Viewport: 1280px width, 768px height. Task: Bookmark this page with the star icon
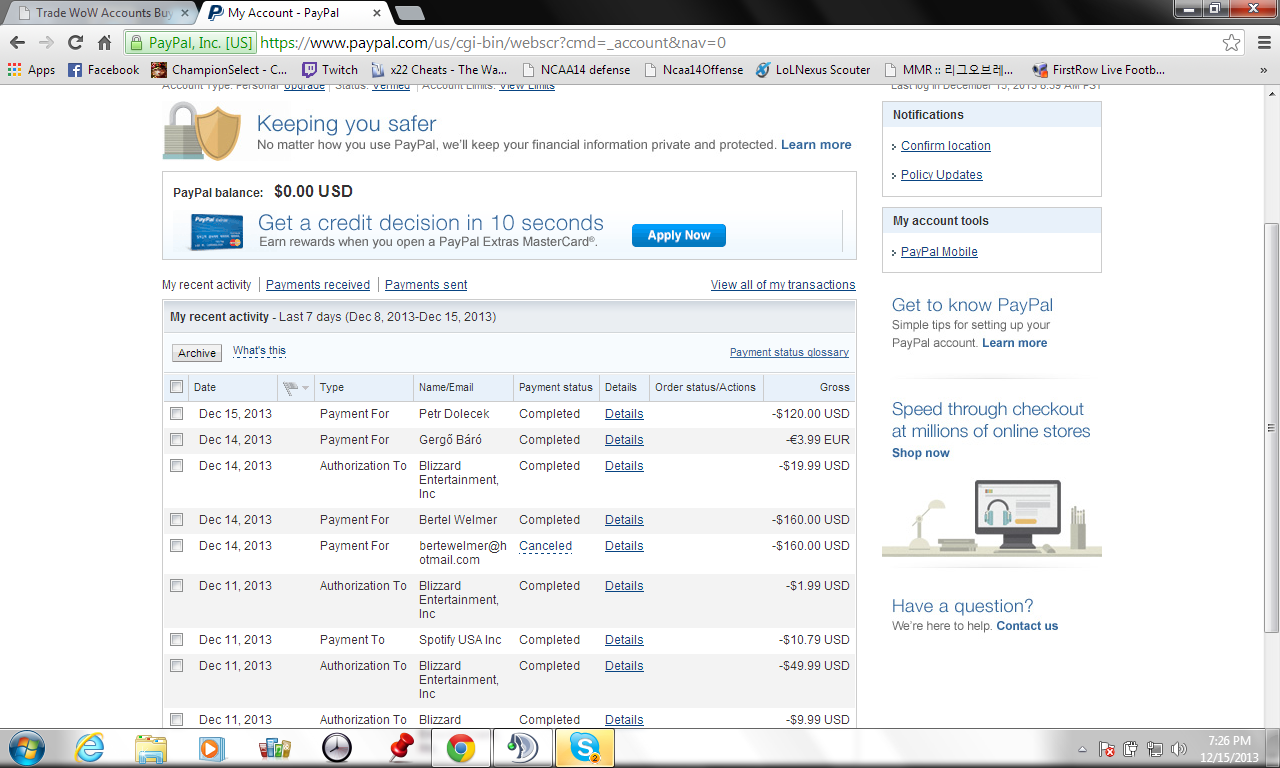[x=1232, y=43]
